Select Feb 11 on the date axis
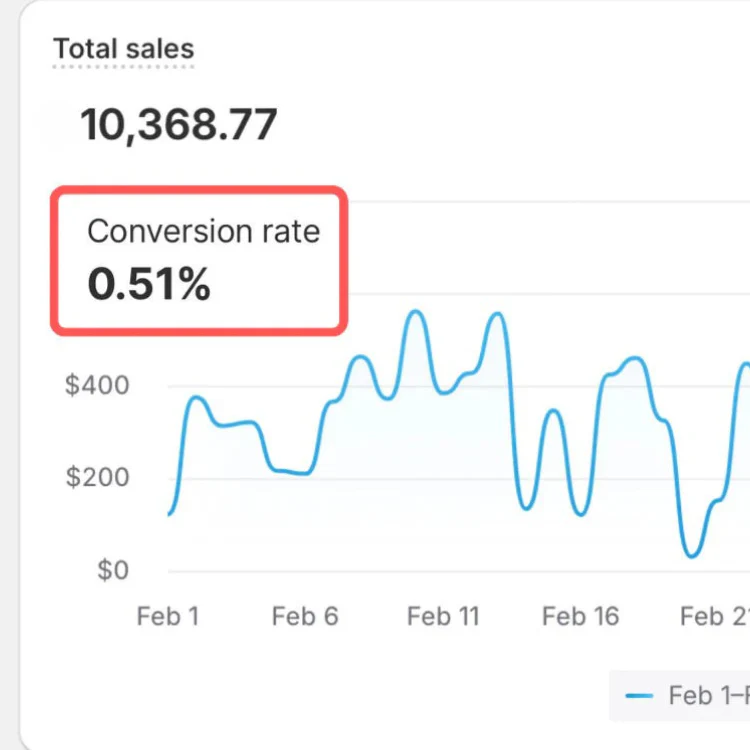Screen dimensions: 750x750 click(x=443, y=616)
